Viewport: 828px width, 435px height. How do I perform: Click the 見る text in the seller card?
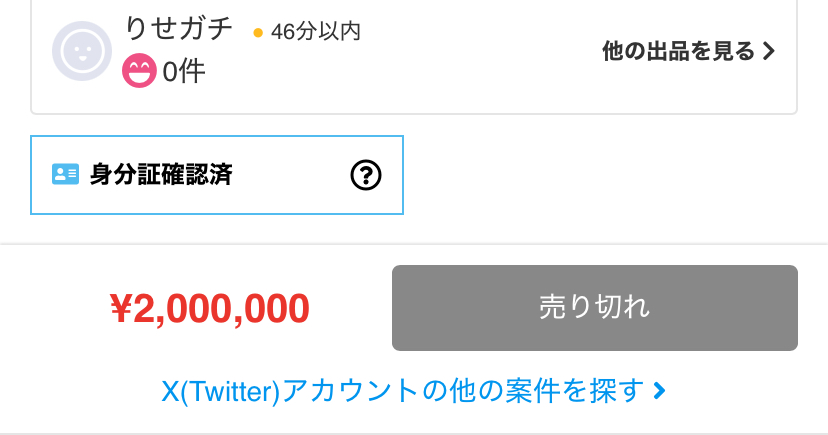point(735,51)
